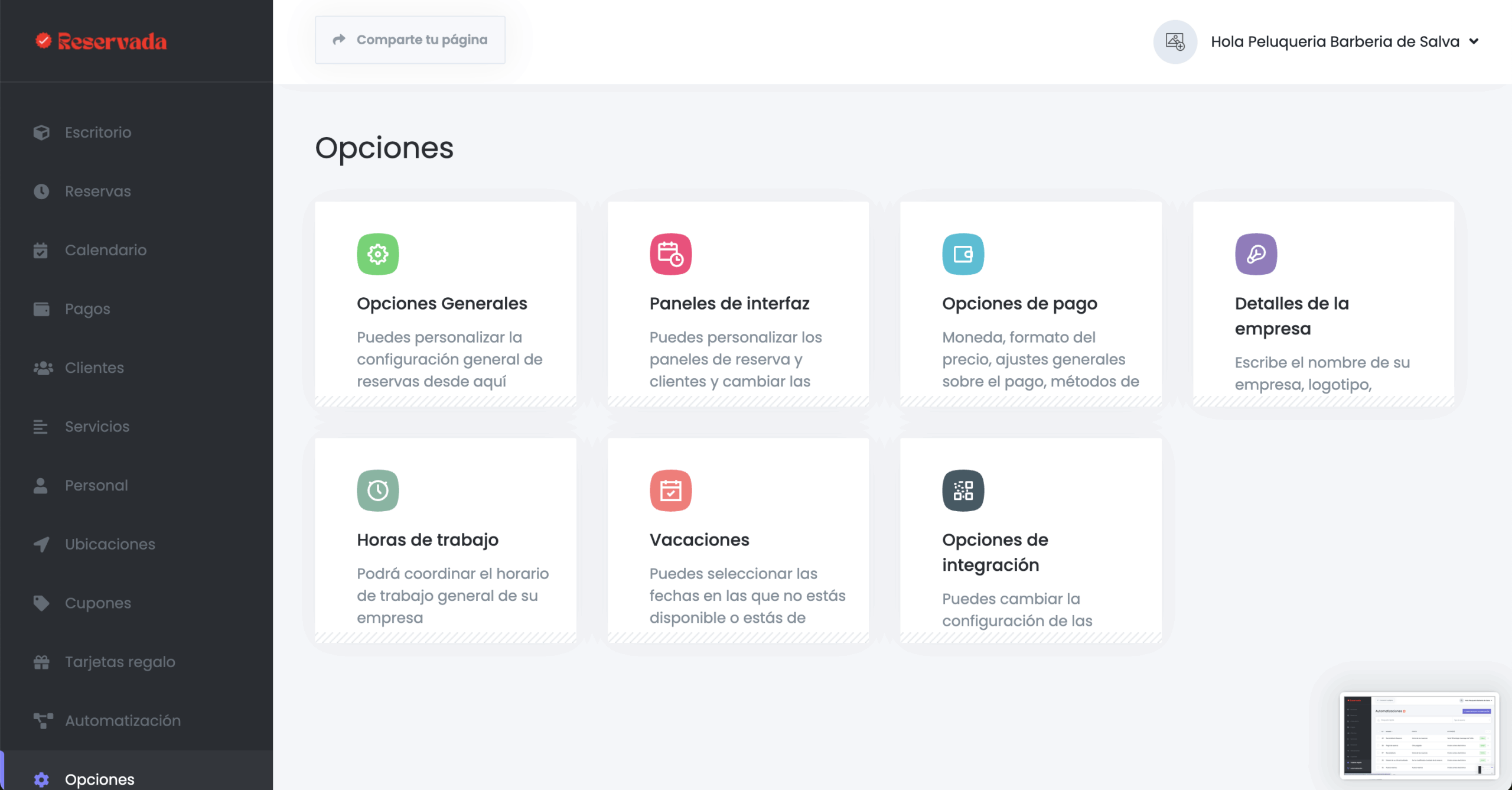Click the profile image placeholder icon
Viewport: 1512px width, 790px height.
click(x=1175, y=41)
